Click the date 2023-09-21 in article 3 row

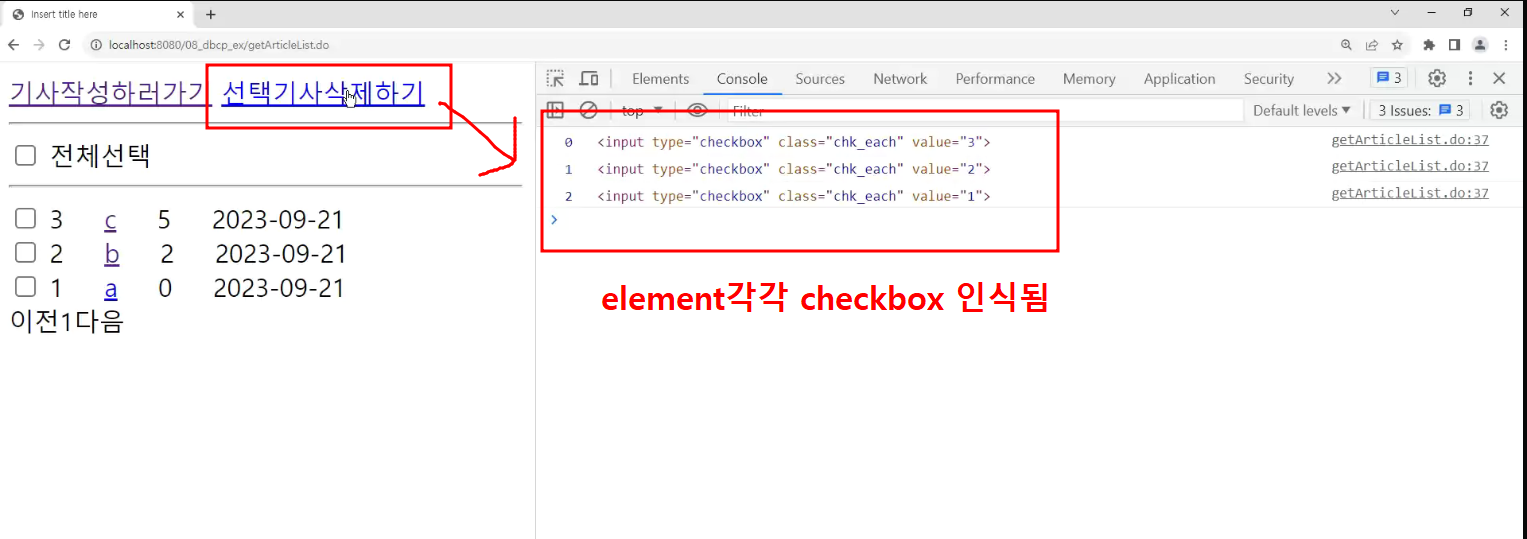point(278,220)
